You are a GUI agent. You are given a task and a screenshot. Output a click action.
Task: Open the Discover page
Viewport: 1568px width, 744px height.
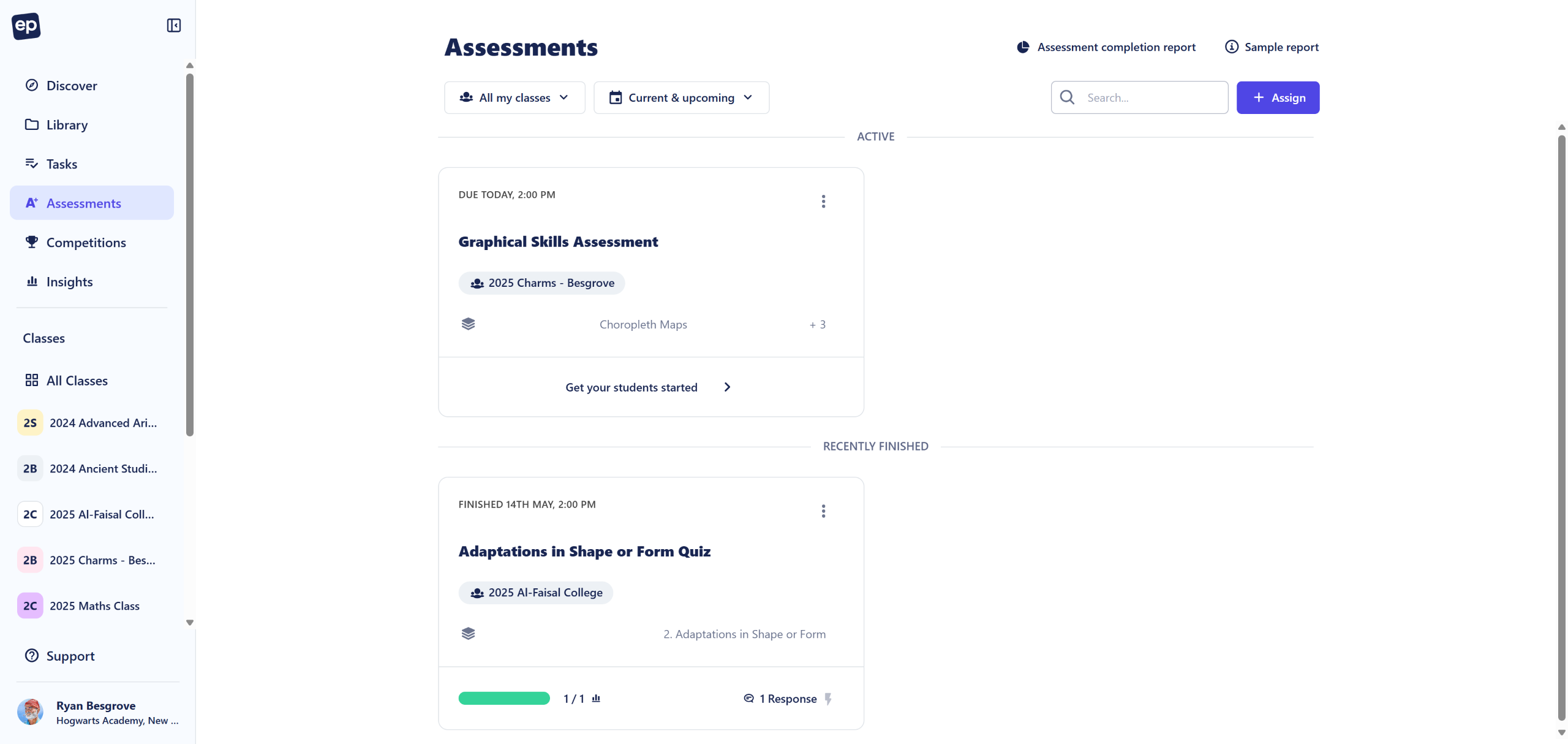click(72, 86)
